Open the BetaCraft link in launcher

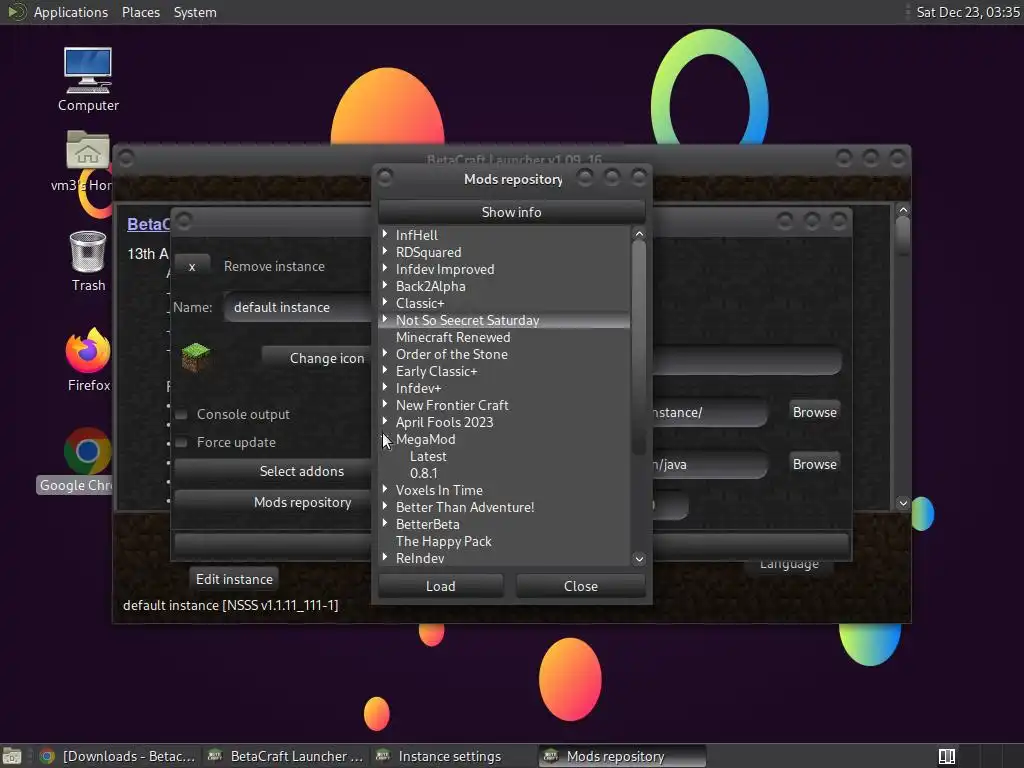coord(148,224)
